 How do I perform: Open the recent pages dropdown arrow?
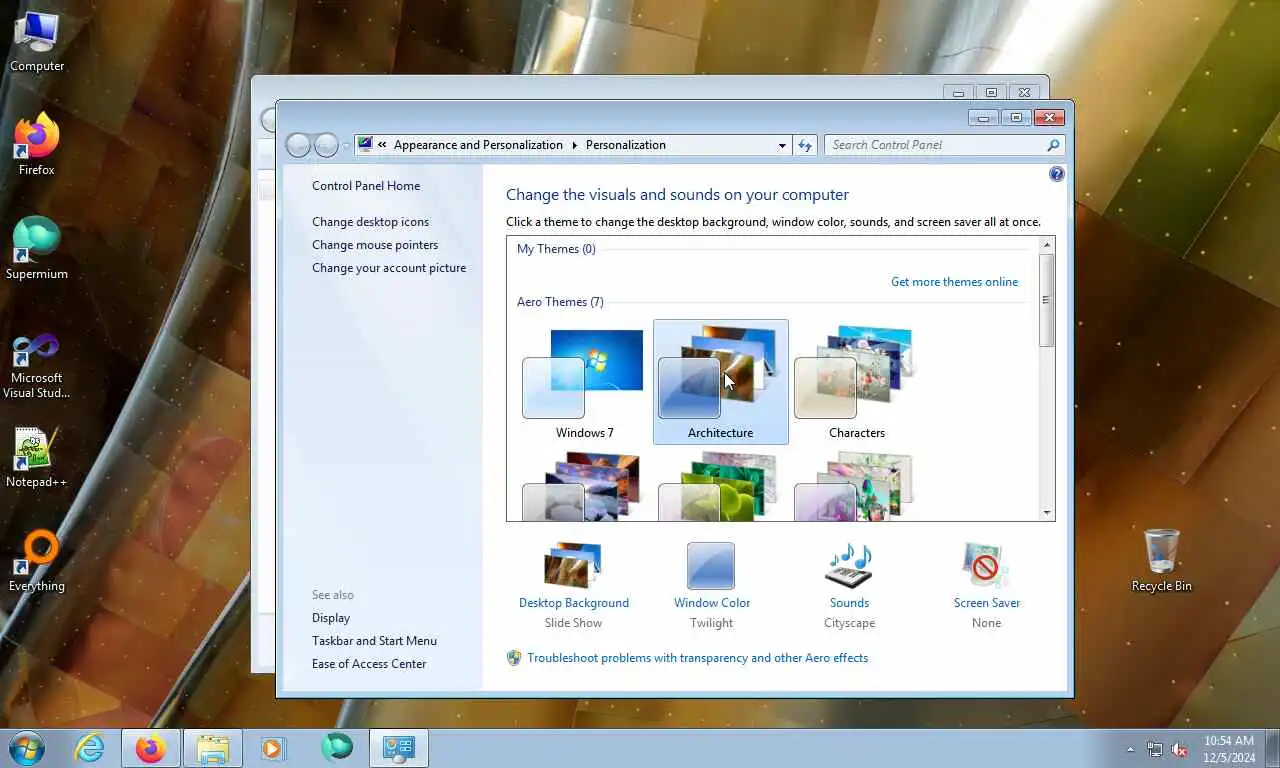pos(346,145)
